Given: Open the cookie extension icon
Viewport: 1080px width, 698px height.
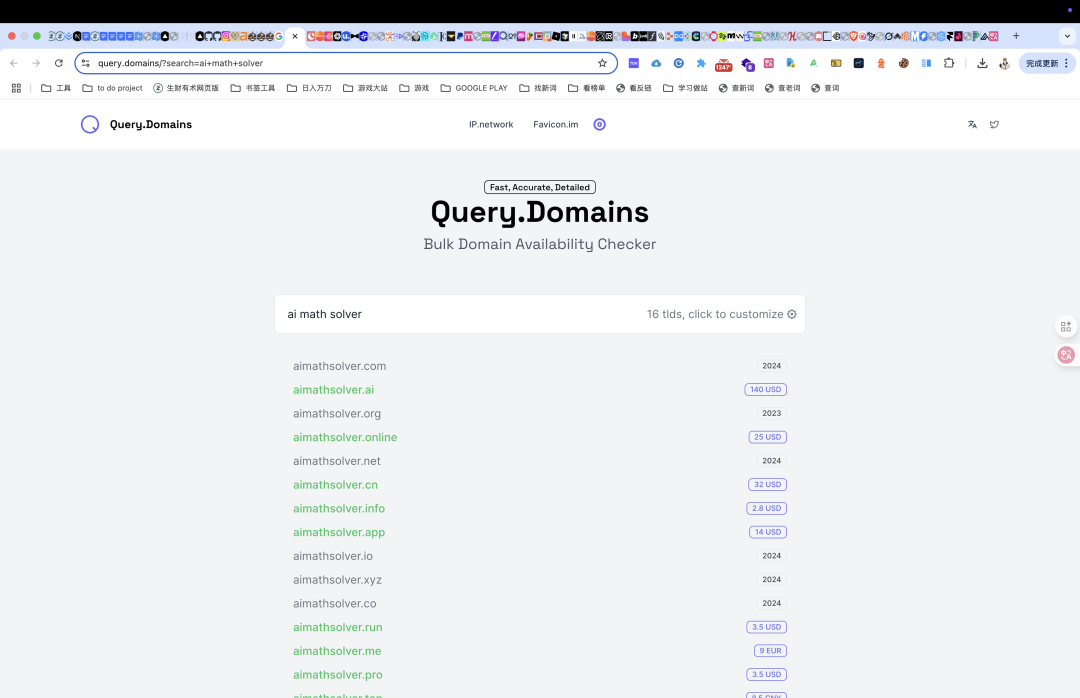Looking at the screenshot, I should tap(903, 63).
